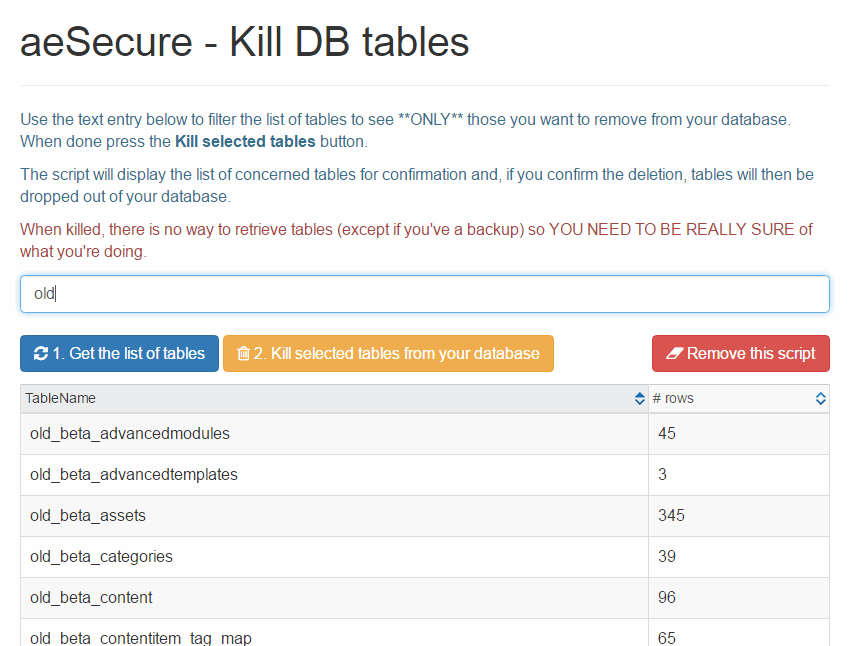Select the old_beta_advancedtemplates row
This screenshot has width=867, height=646.
pos(425,475)
